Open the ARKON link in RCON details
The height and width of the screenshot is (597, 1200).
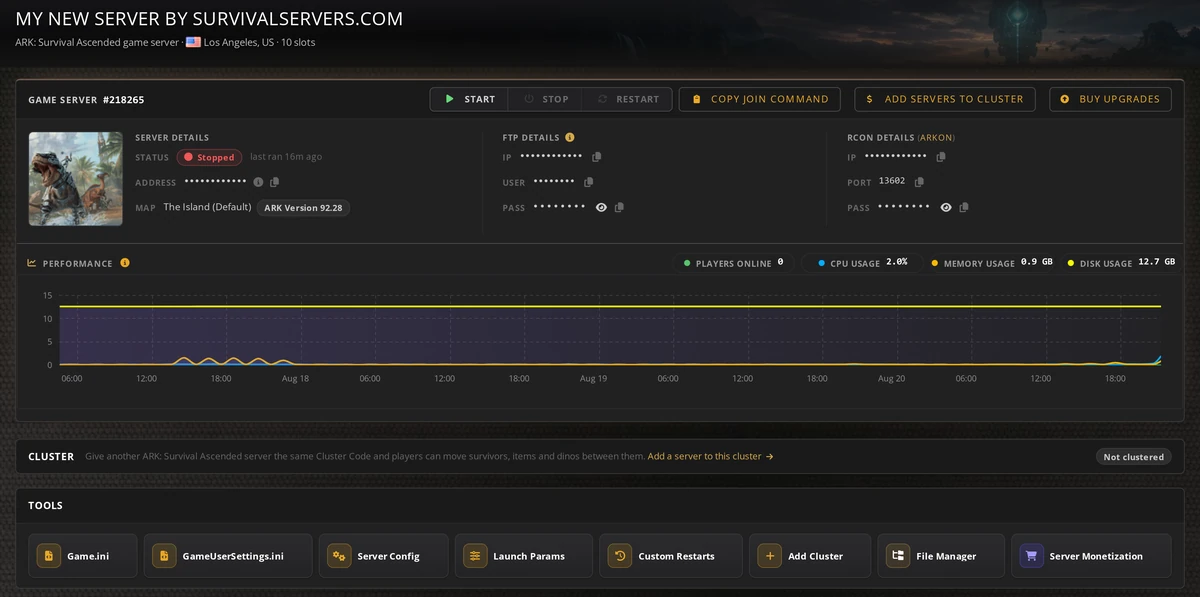coord(936,137)
